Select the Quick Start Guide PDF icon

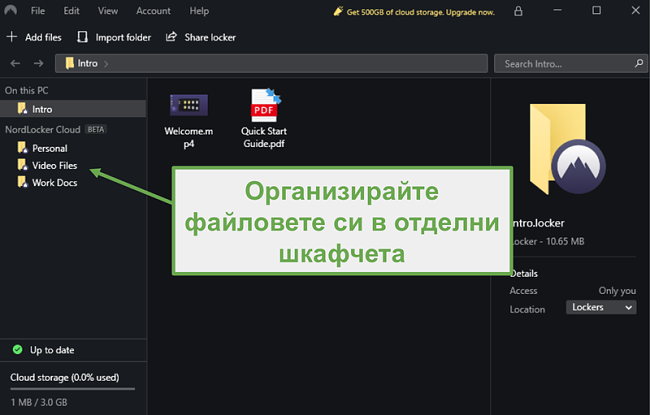[265, 105]
